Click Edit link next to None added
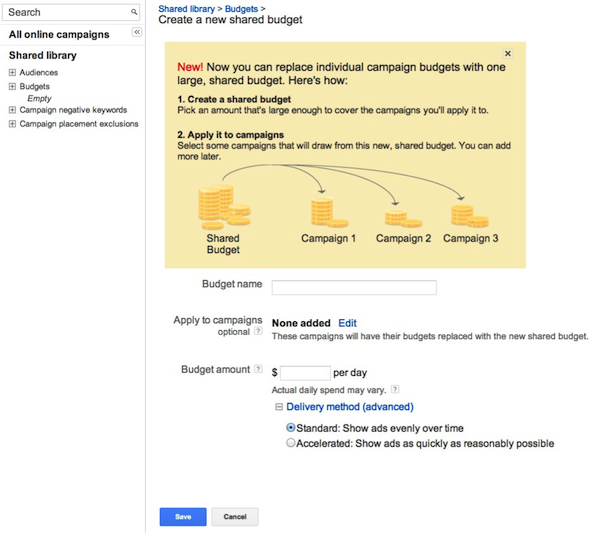The height and width of the screenshot is (536, 600). coord(347,323)
